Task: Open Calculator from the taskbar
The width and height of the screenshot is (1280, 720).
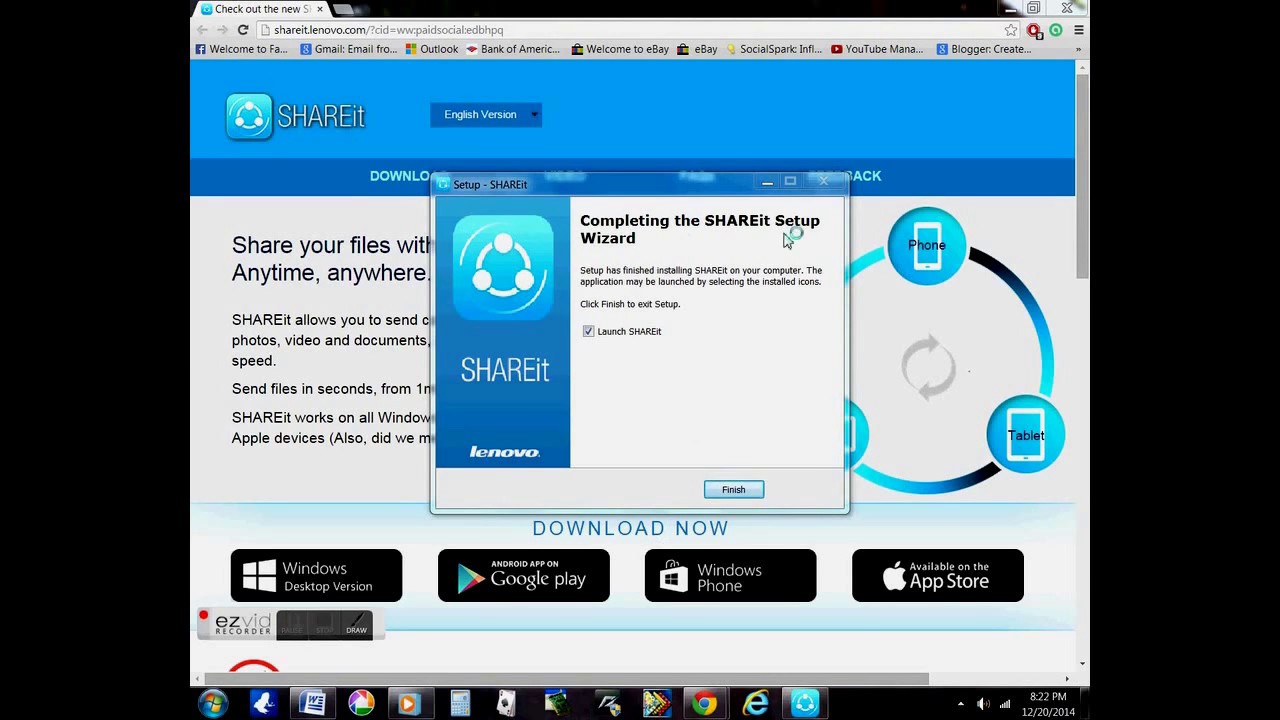Action: click(459, 704)
